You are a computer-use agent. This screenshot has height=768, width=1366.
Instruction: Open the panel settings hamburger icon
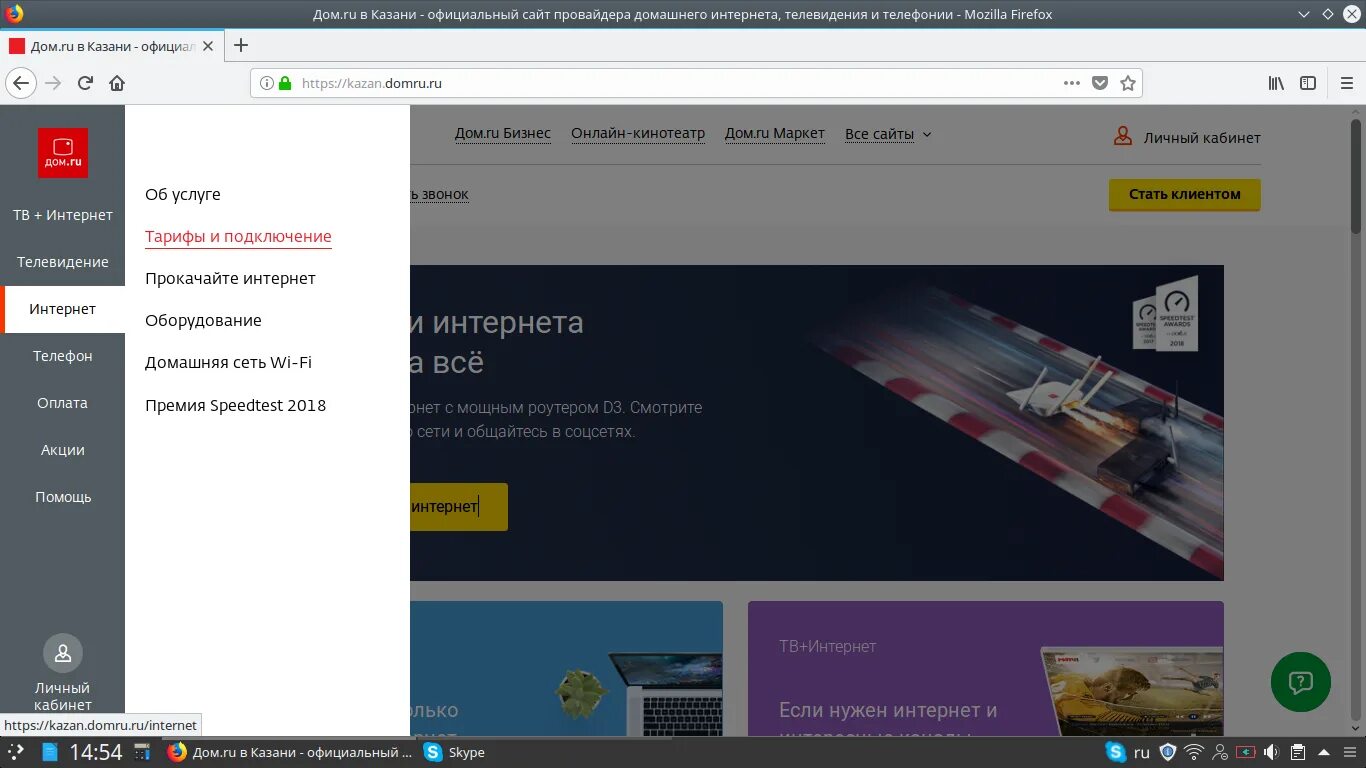click(x=1349, y=752)
